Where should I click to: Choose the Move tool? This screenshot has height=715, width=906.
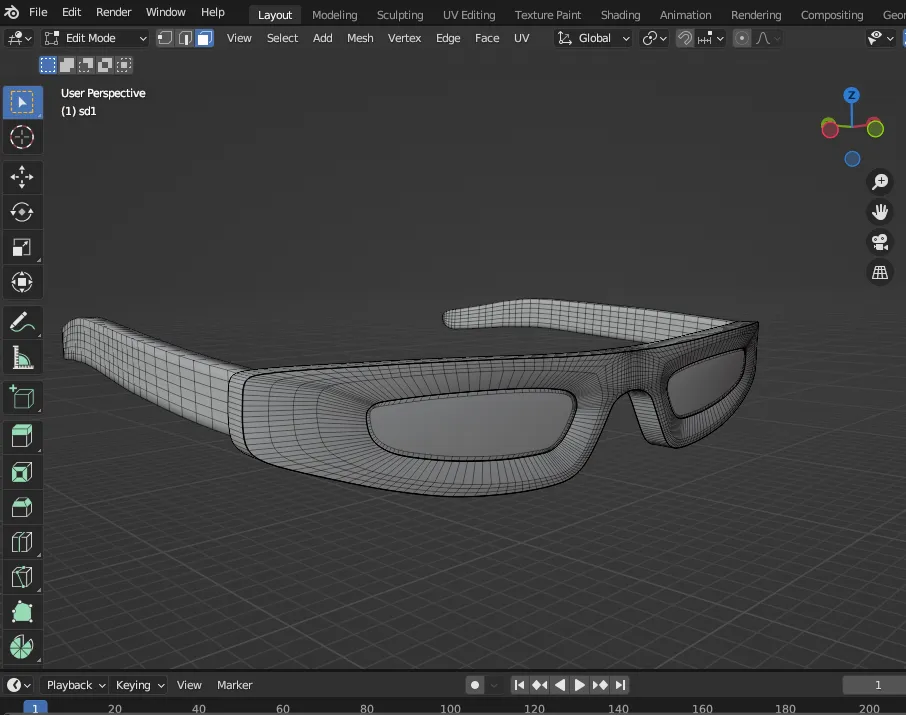pyautogui.click(x=22, y=177)
